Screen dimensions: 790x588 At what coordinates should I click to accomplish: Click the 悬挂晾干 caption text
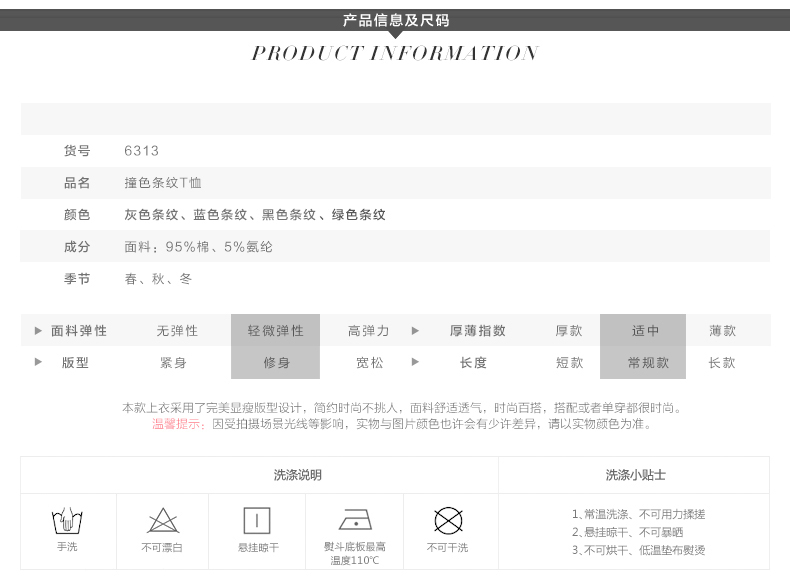(x=258, y=547)
